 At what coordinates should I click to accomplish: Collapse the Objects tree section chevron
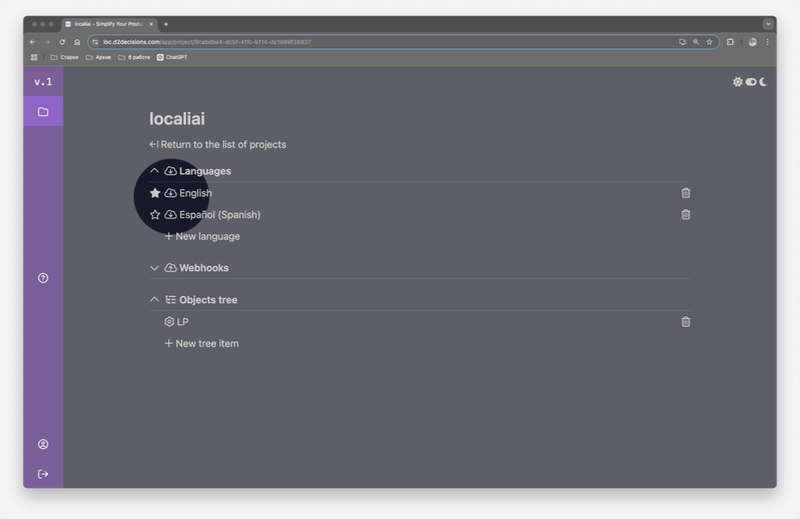pos(154,300)
